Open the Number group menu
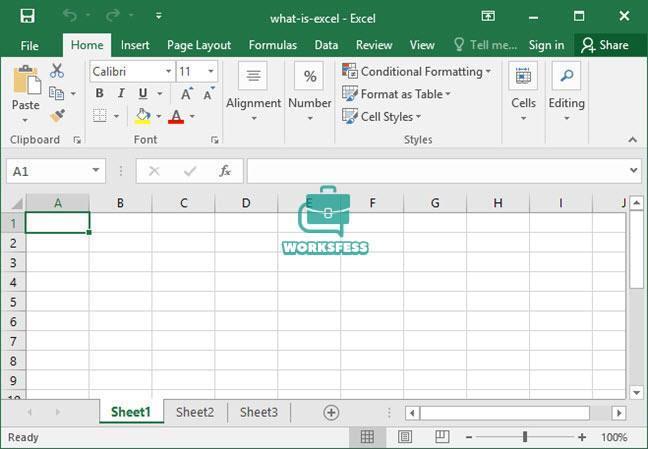Viewport: 648px width, 449px height. tap(310, 92)
